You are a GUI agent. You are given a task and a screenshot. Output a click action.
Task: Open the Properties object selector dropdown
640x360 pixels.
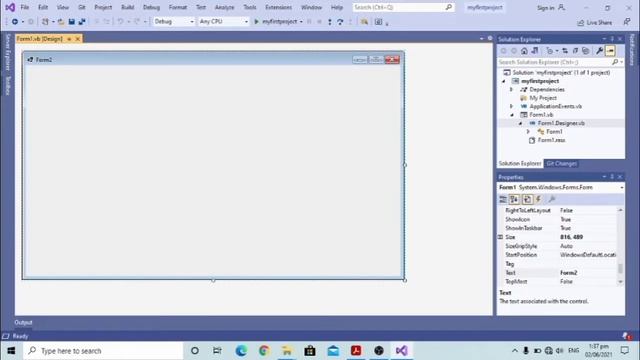click(x=621, y=188)
